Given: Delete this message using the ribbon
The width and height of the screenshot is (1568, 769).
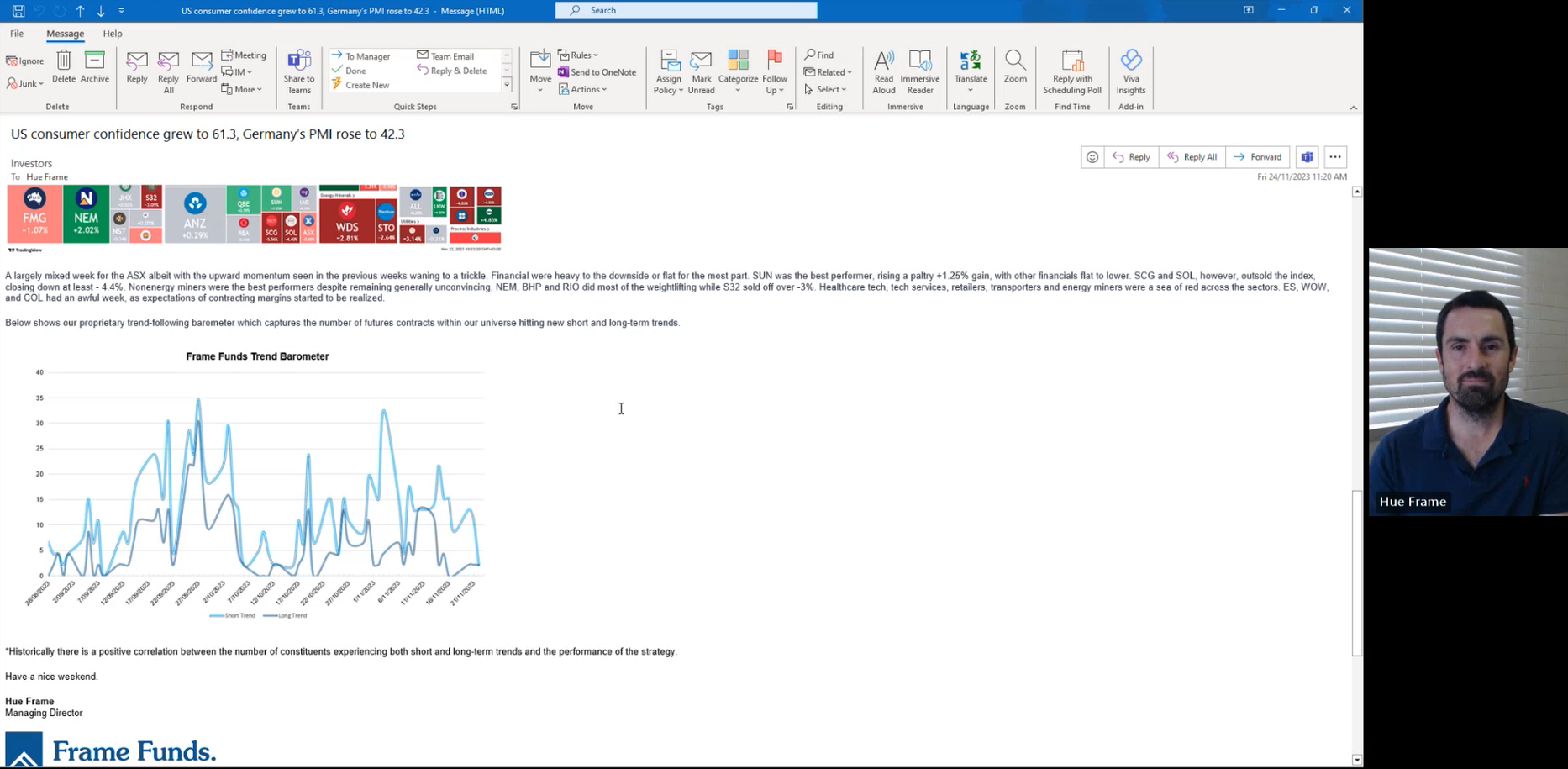Looking at the screenshot, I should pyautogui.click(x=64, y=67).
